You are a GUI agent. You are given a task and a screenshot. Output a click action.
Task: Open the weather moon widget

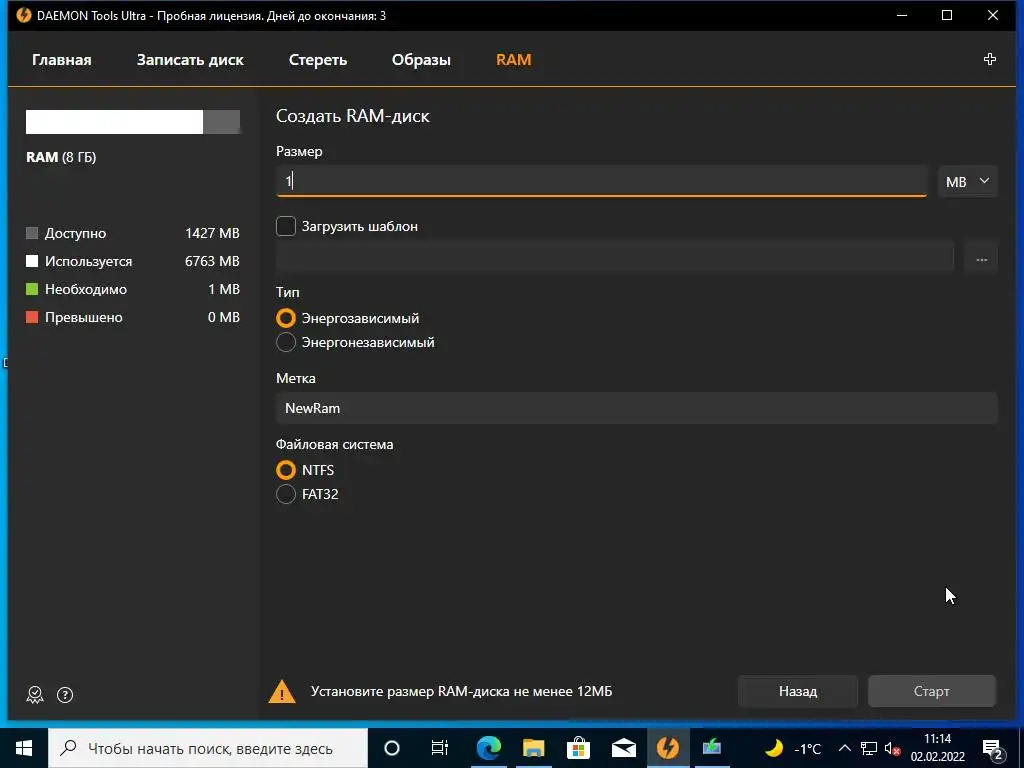coord(774,748)
